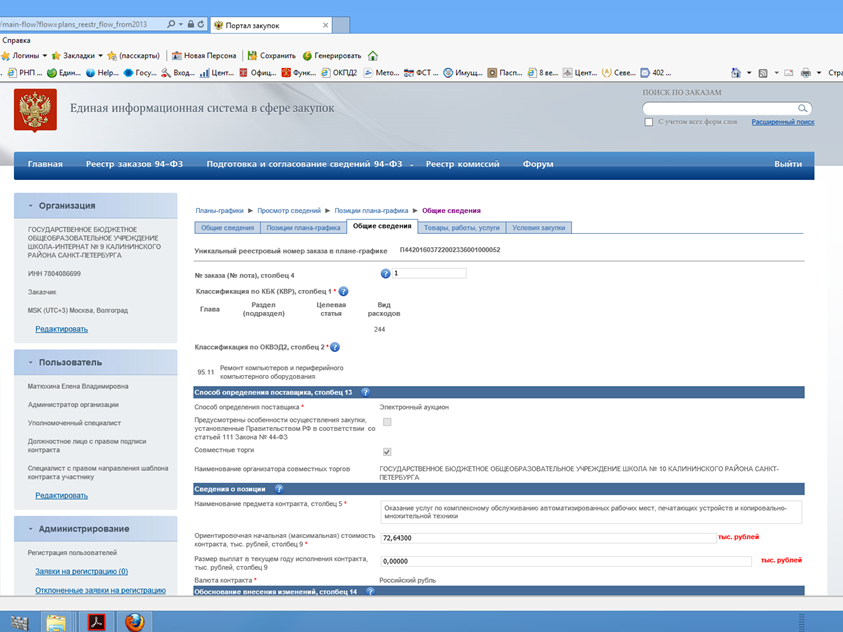The image size is (843, 632).
Task: Open the print options dropdown arrow
Action: tap(819, 73)
